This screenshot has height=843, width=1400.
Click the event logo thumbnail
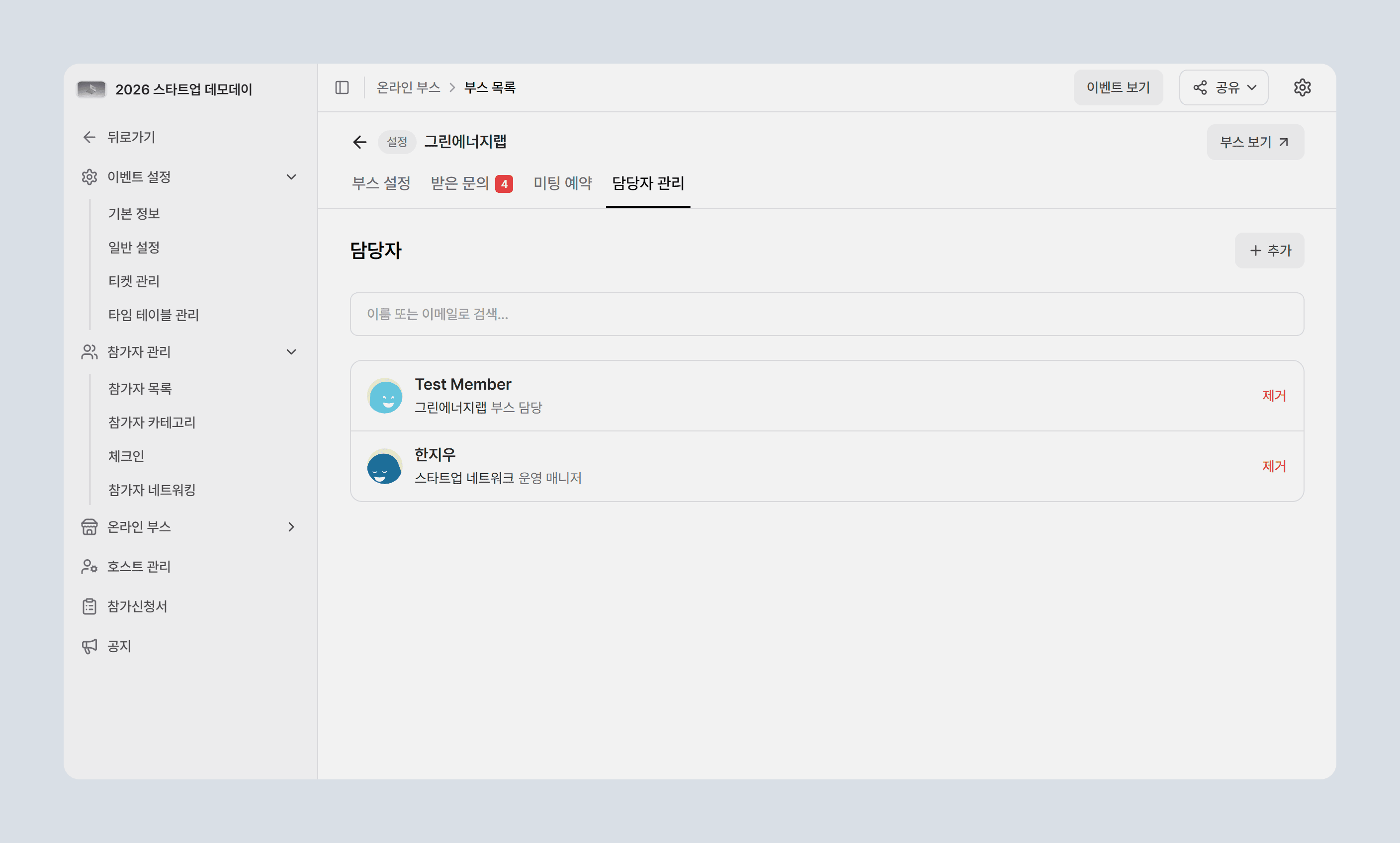coord(91,89)
